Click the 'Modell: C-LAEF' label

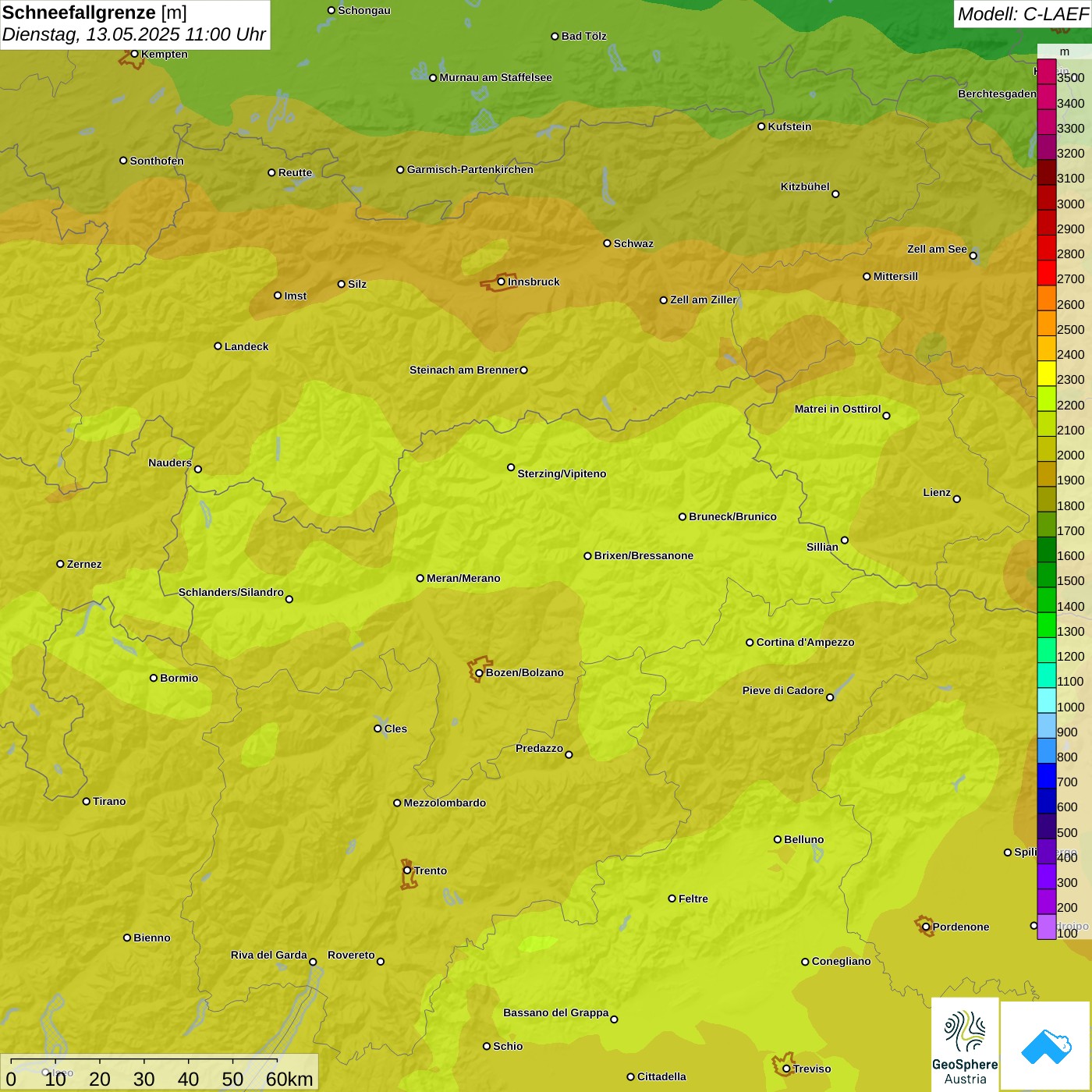[1023, 14]
